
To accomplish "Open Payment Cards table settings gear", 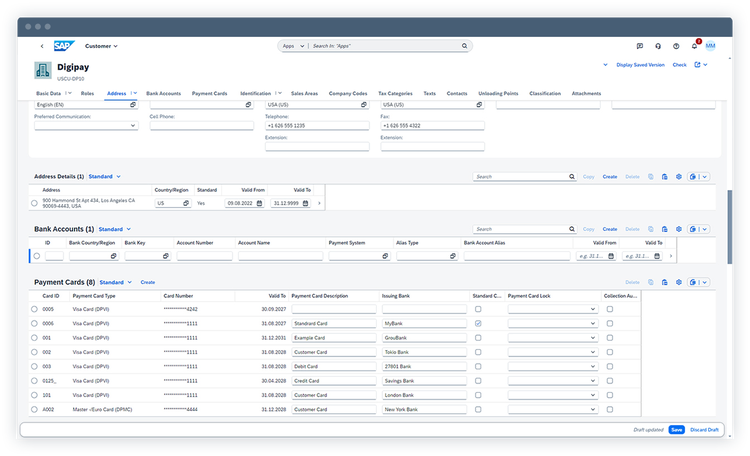I will pos(678,282).
